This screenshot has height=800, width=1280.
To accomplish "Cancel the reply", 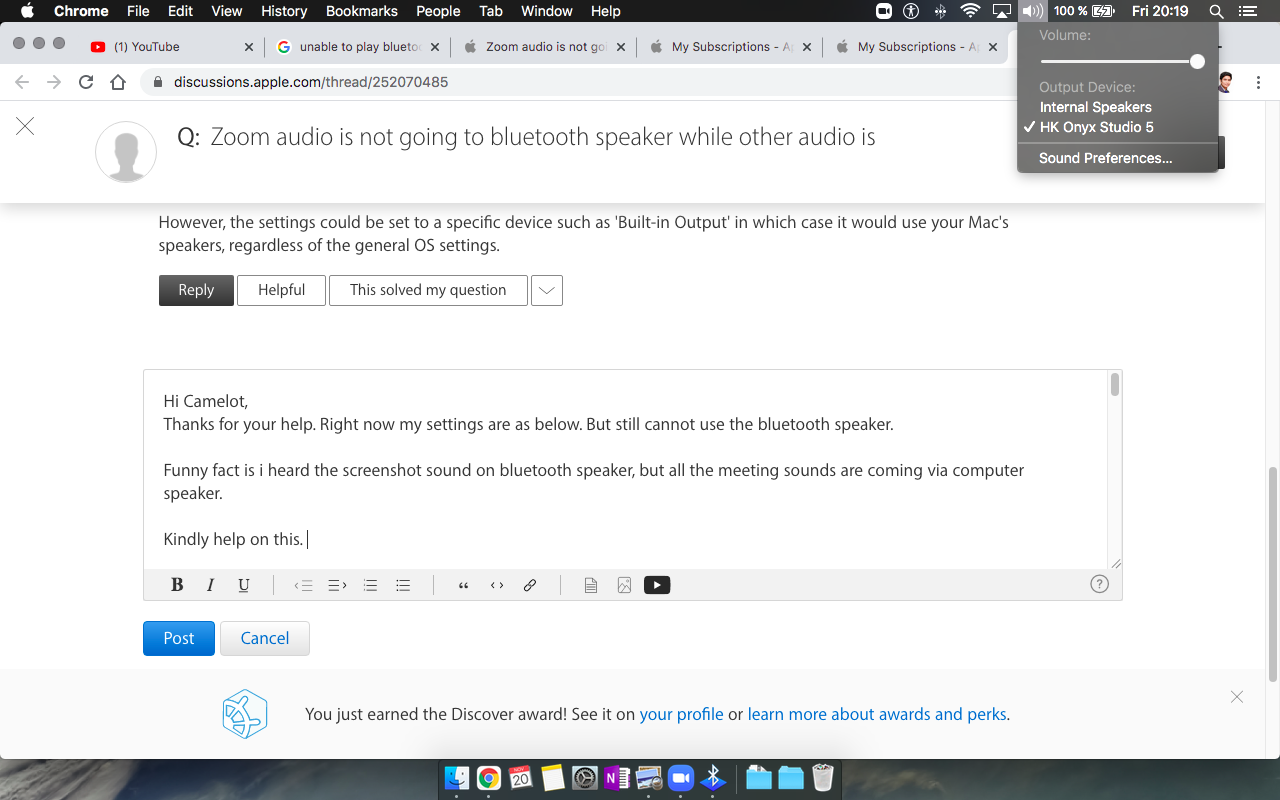I will tap(264, 638).
